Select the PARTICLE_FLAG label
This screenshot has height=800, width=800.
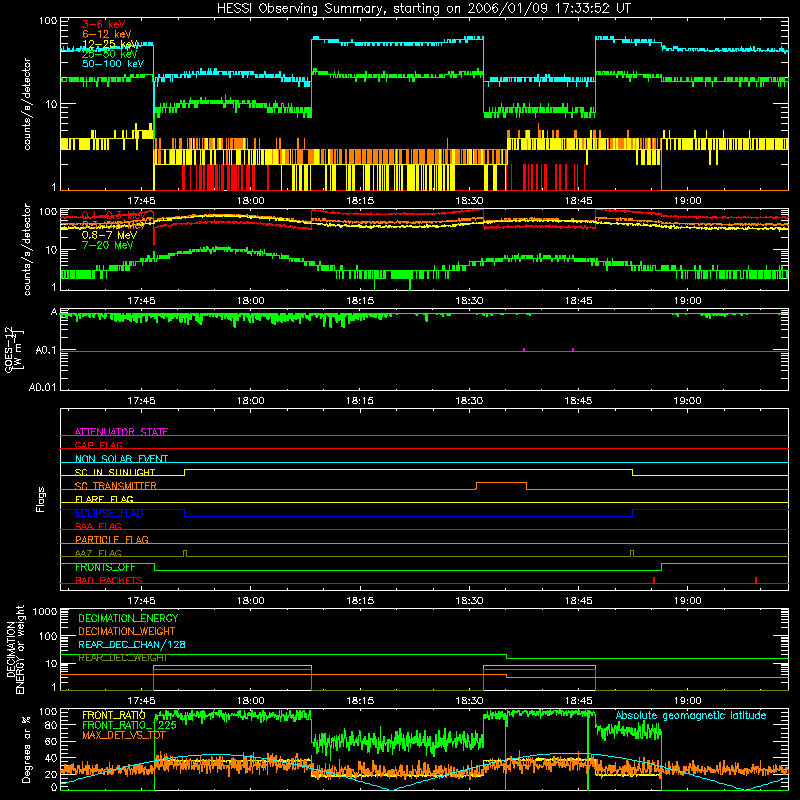[x=112, y=539]
